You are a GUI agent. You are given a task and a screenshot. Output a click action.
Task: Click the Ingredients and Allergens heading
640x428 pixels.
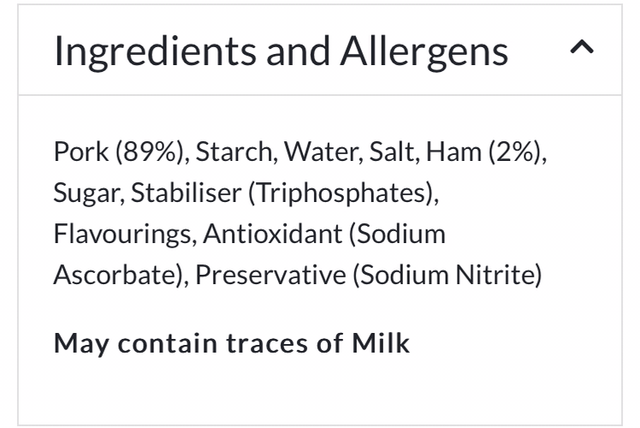pos(280,50)
